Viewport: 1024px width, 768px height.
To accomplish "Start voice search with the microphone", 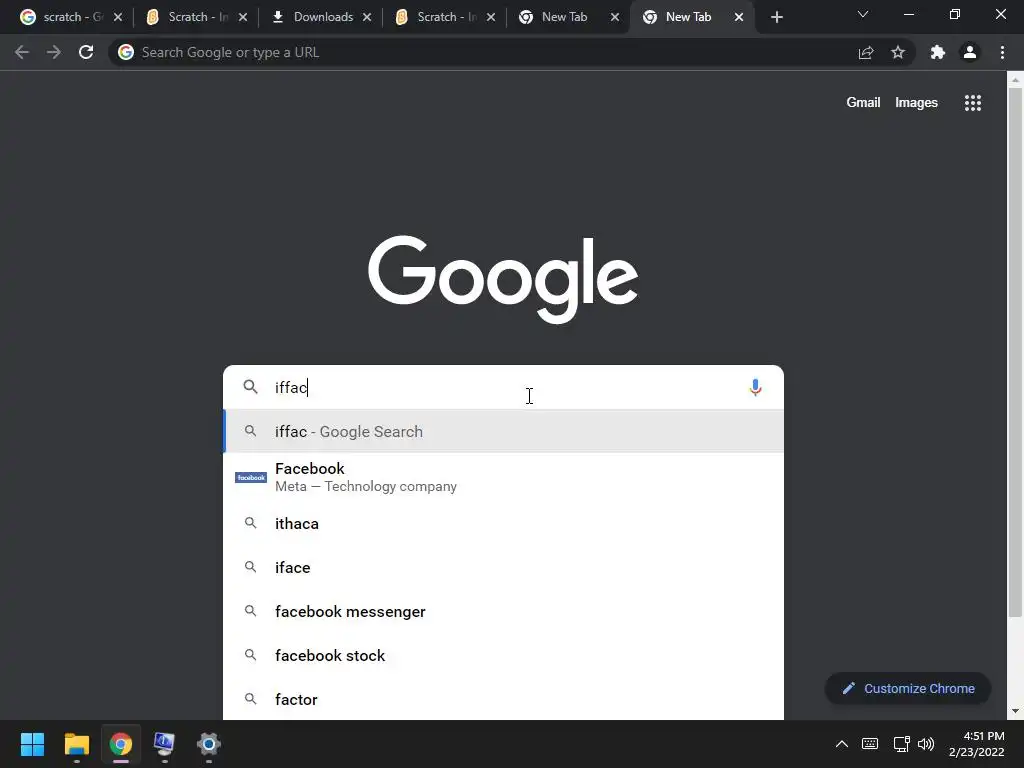I will tap(755, 387).
